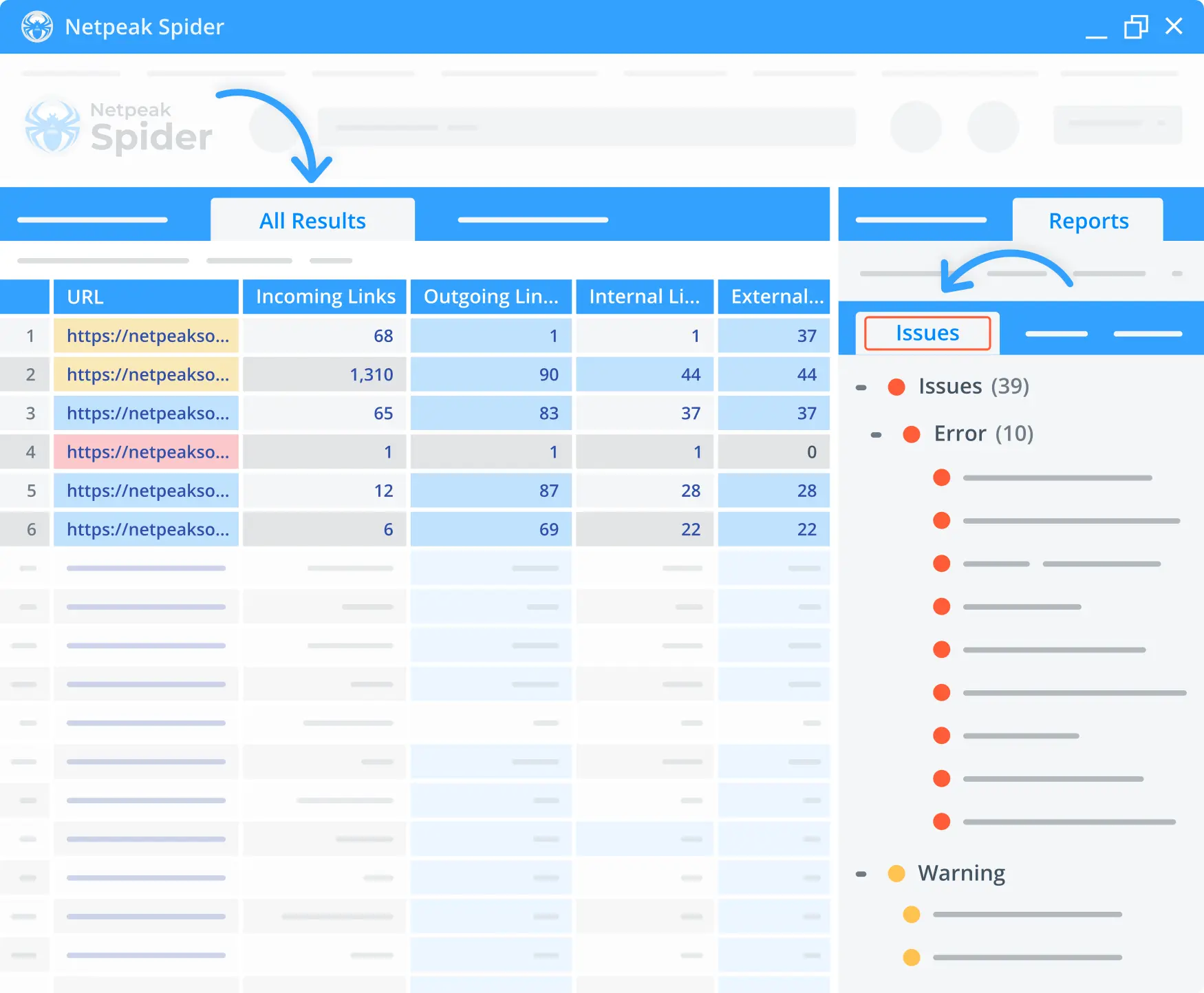The height and width of the screenshot is (993, 1204).
Task: Collapse the Issues (39) tree node
Action: 861,387
